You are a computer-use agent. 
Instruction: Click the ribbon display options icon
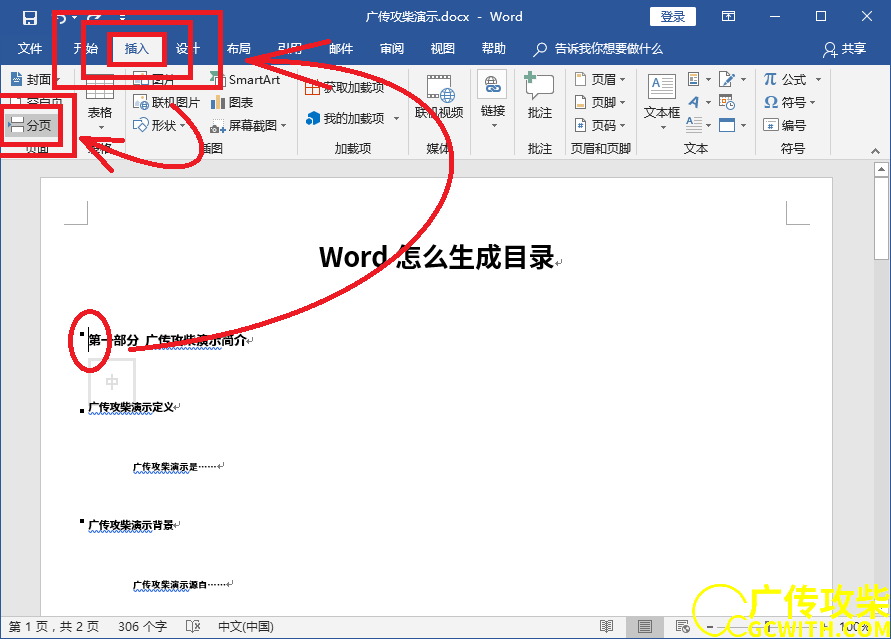coord(728,16)
